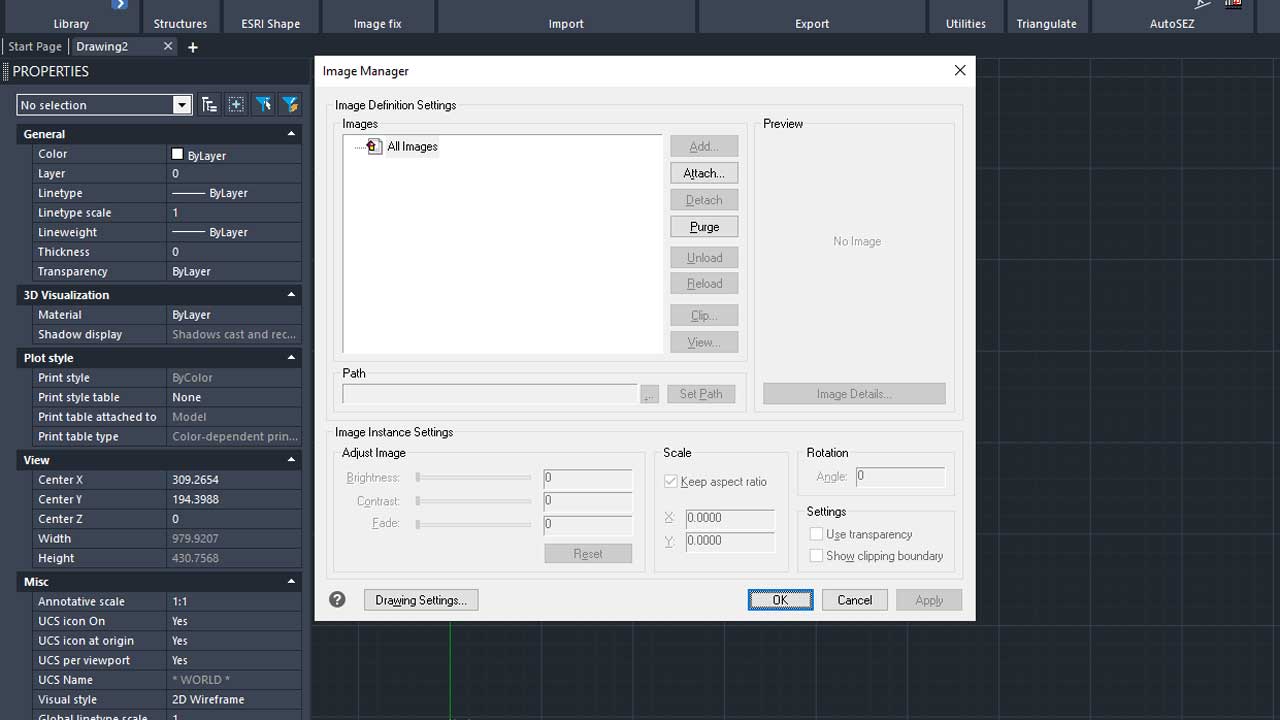Image resolution: width=1280 pixels, height=720 pixels.
Task: Check Show clipping boundary option
Action: (816, 556)
